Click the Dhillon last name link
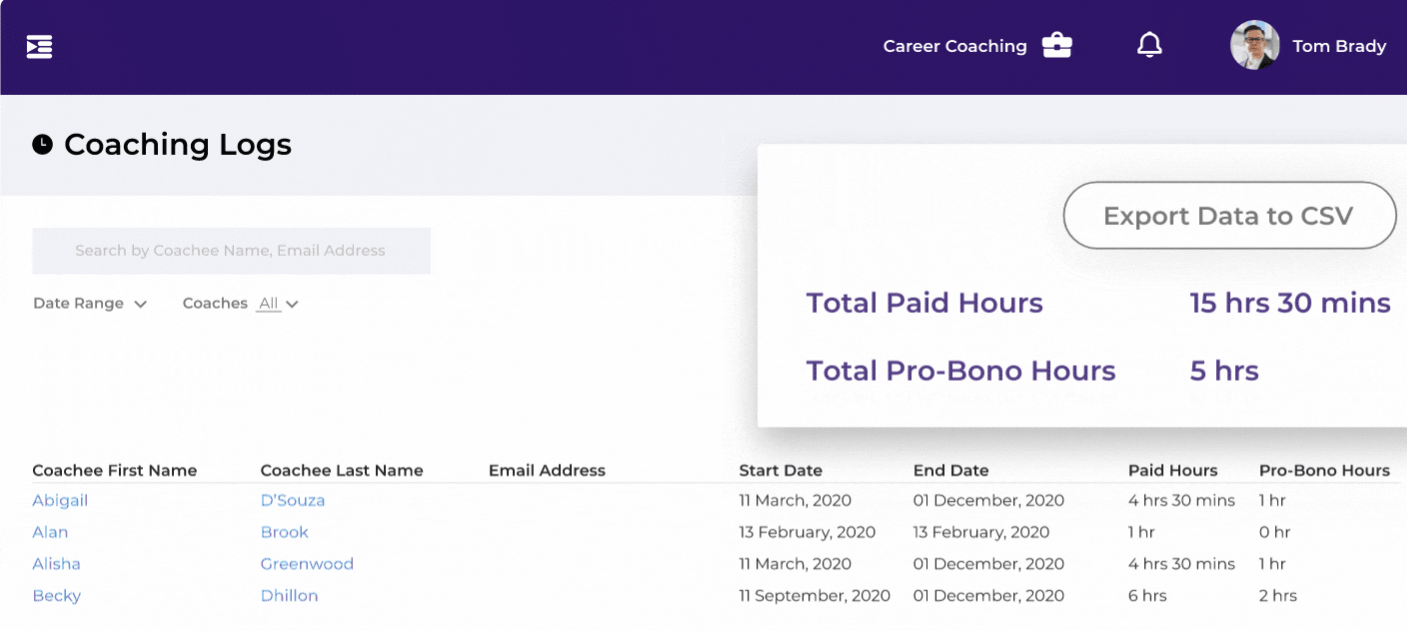Screen dimensions: 1407x631 coord(289,596)
